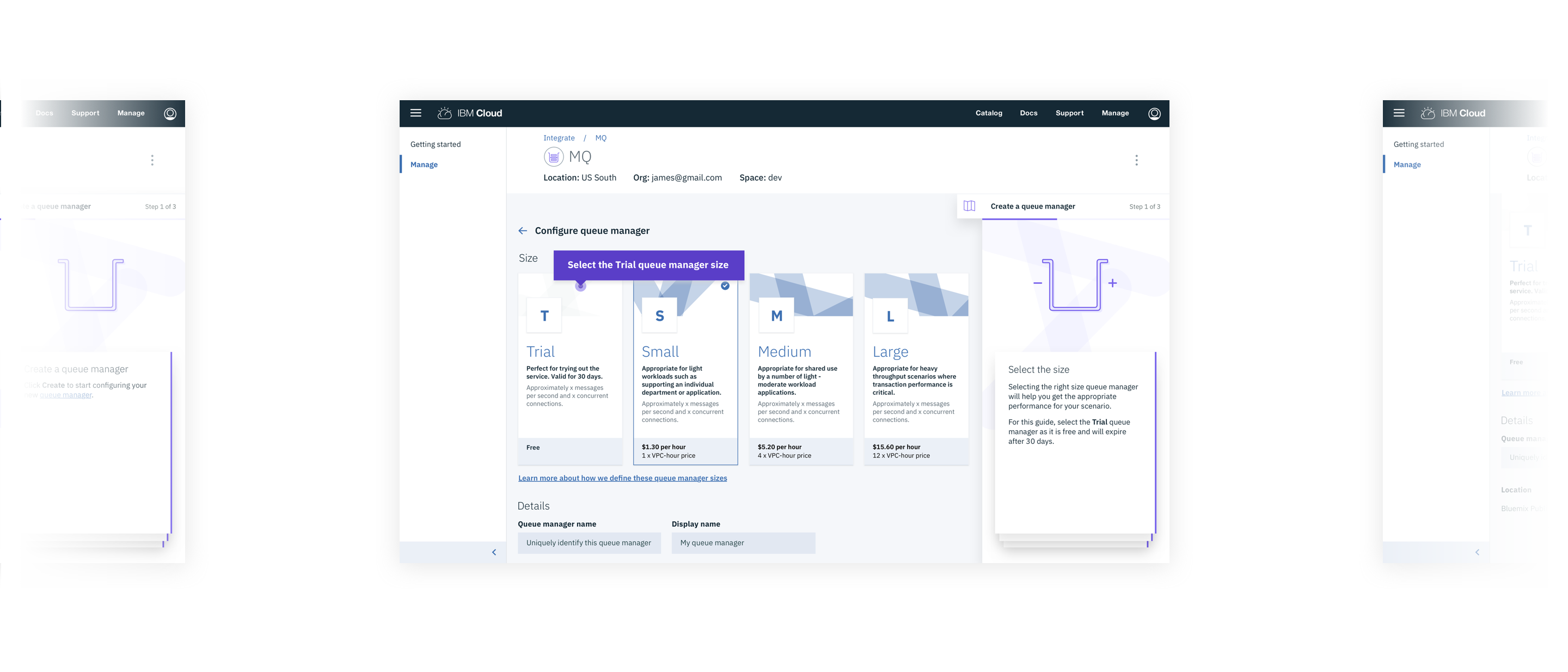Select Getting started in right-side window sidebar
Image resolution: width=1568 pixels, height=672 pixels.
tap(1418, 144)
